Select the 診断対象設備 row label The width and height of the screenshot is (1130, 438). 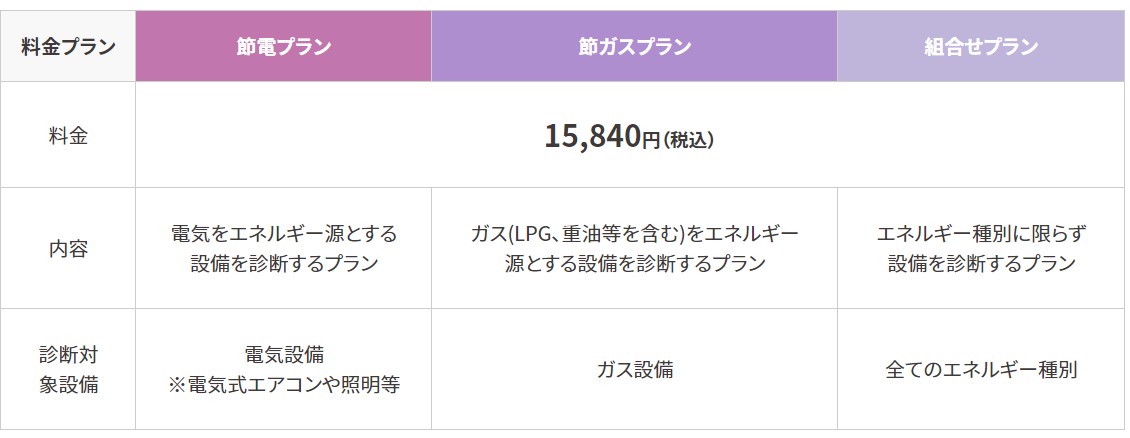[x=68, y=369]
